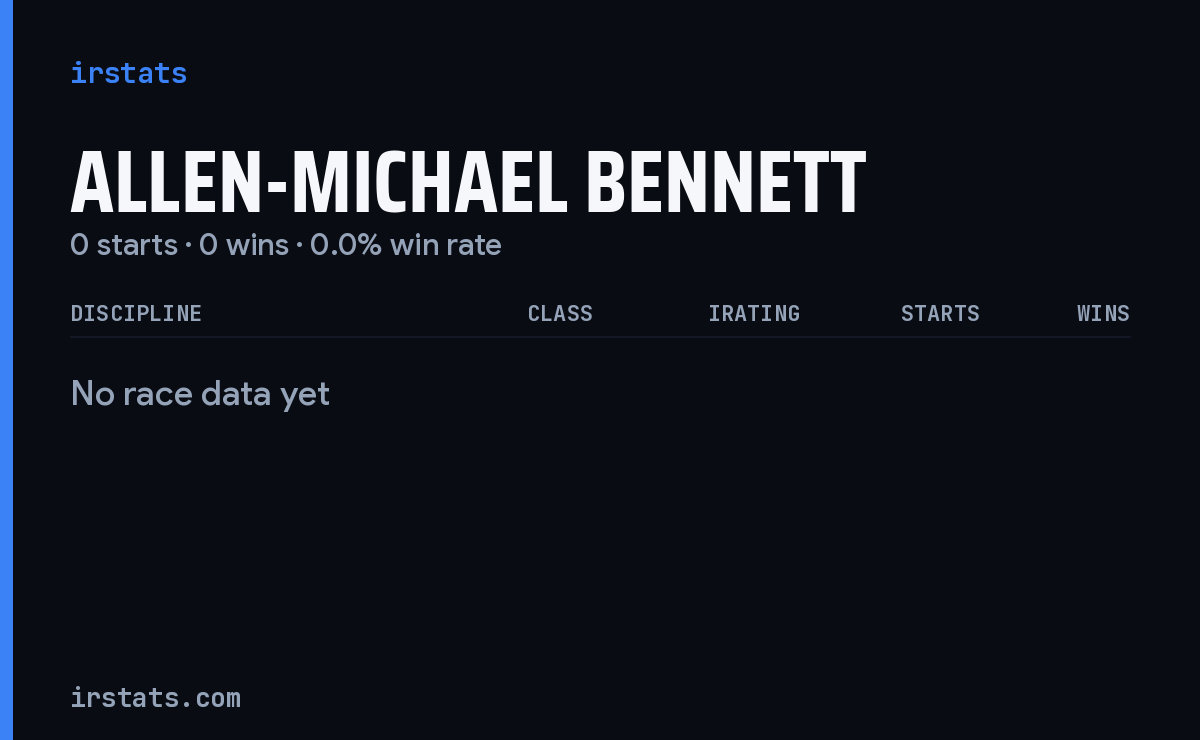The width and height of the screenshot is (1200, 740).
Task: Click the "0.0% win rate" stat
Action: pos(406,245)
